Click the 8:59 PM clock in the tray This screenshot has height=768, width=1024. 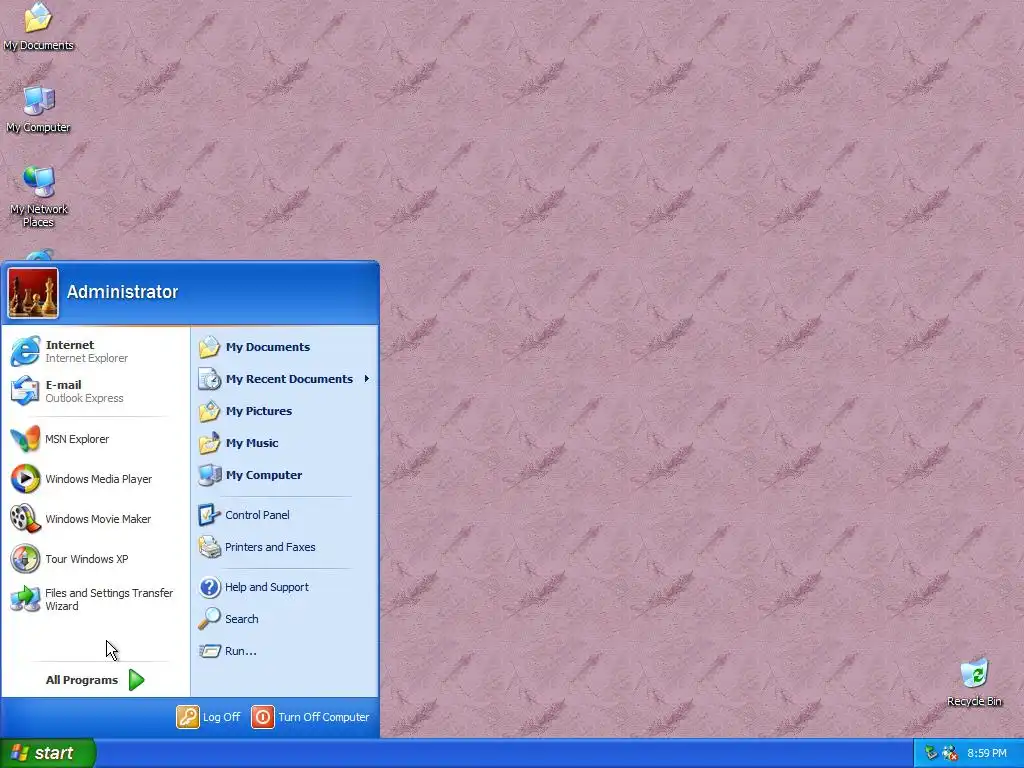pos(987,753)
